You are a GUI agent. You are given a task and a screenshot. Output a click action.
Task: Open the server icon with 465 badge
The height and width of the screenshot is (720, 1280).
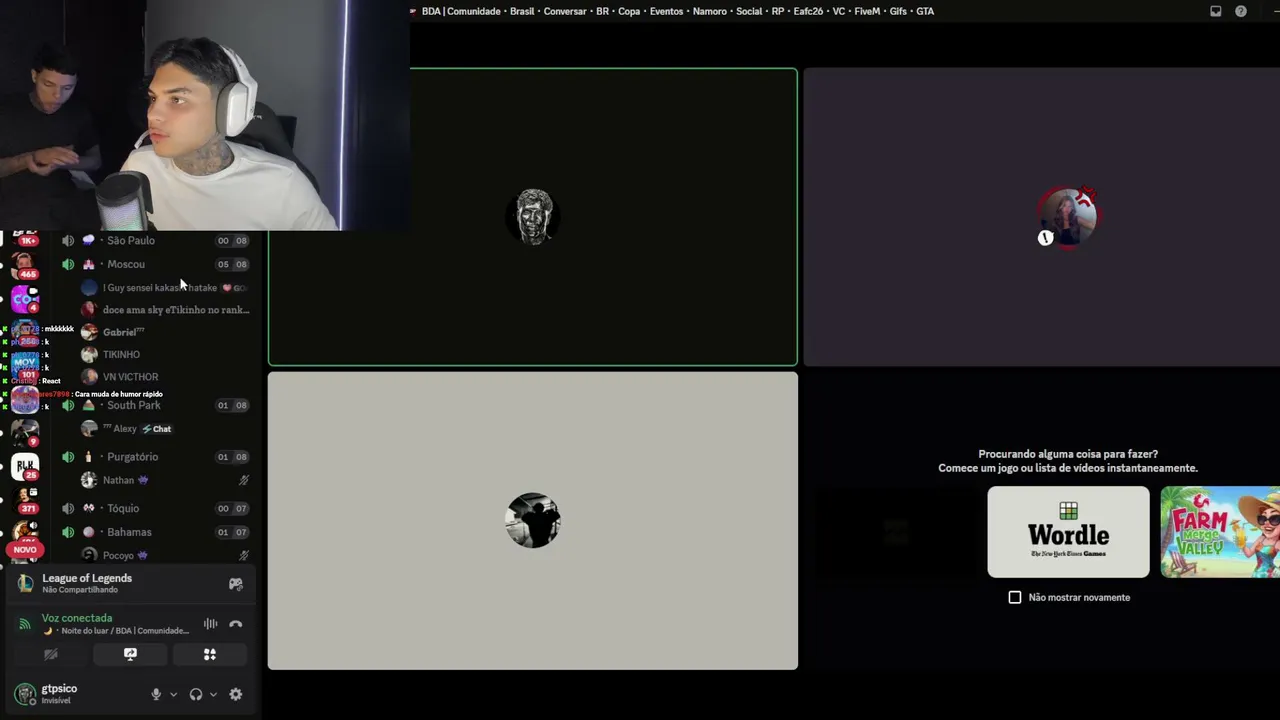click(25, 265)
